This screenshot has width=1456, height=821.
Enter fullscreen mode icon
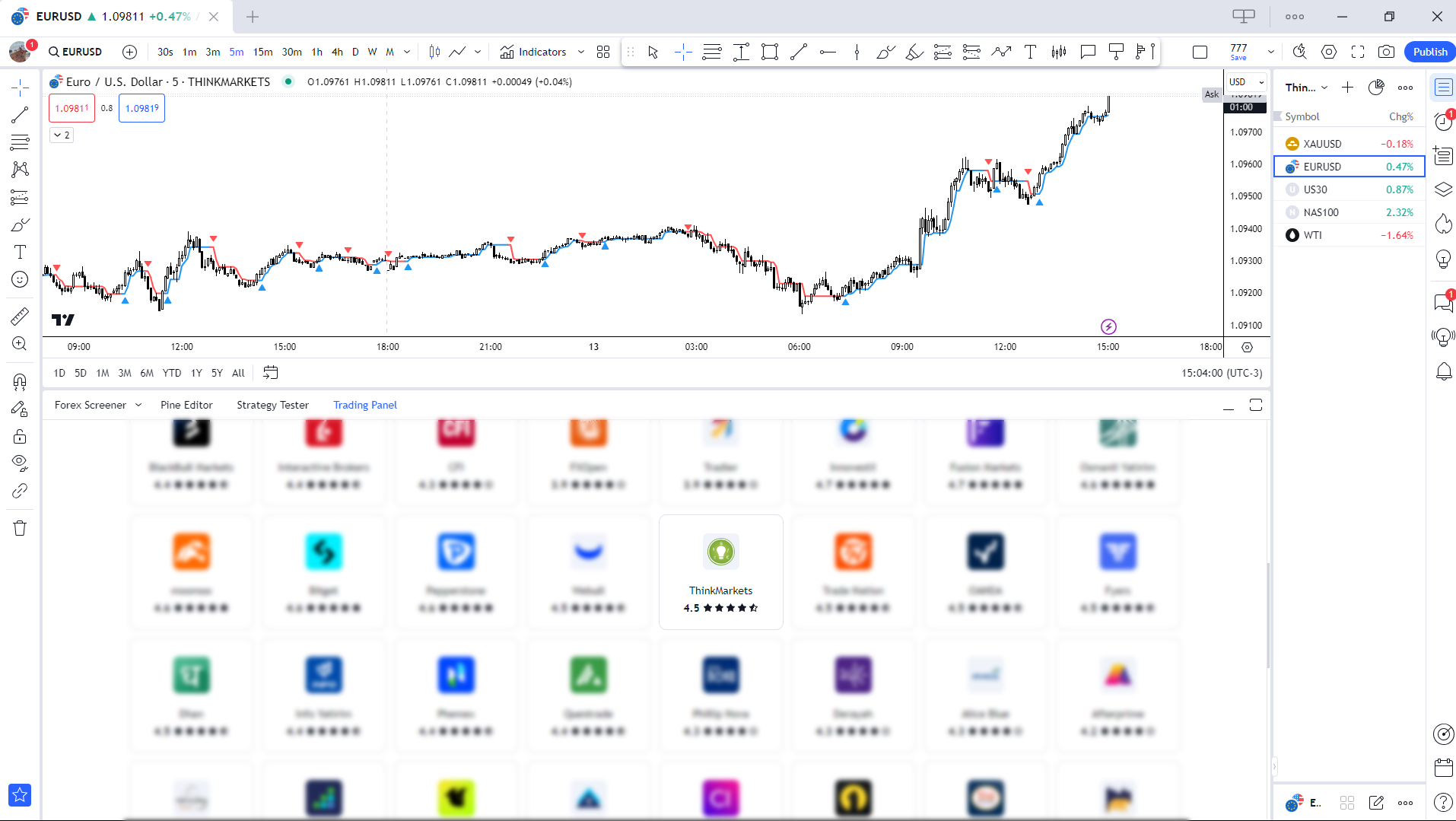point(1358,52)
